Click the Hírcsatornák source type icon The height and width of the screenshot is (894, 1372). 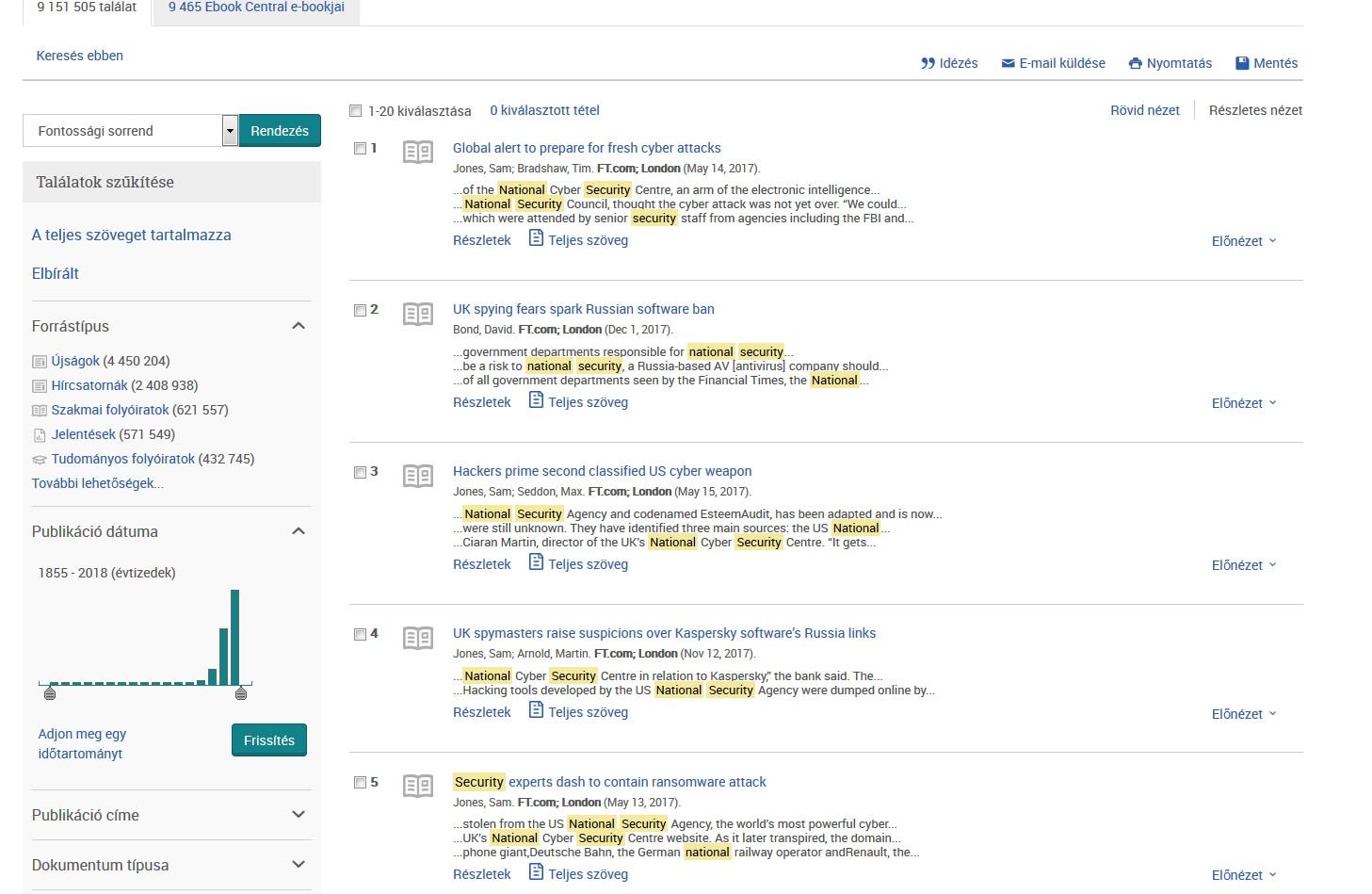40,385
